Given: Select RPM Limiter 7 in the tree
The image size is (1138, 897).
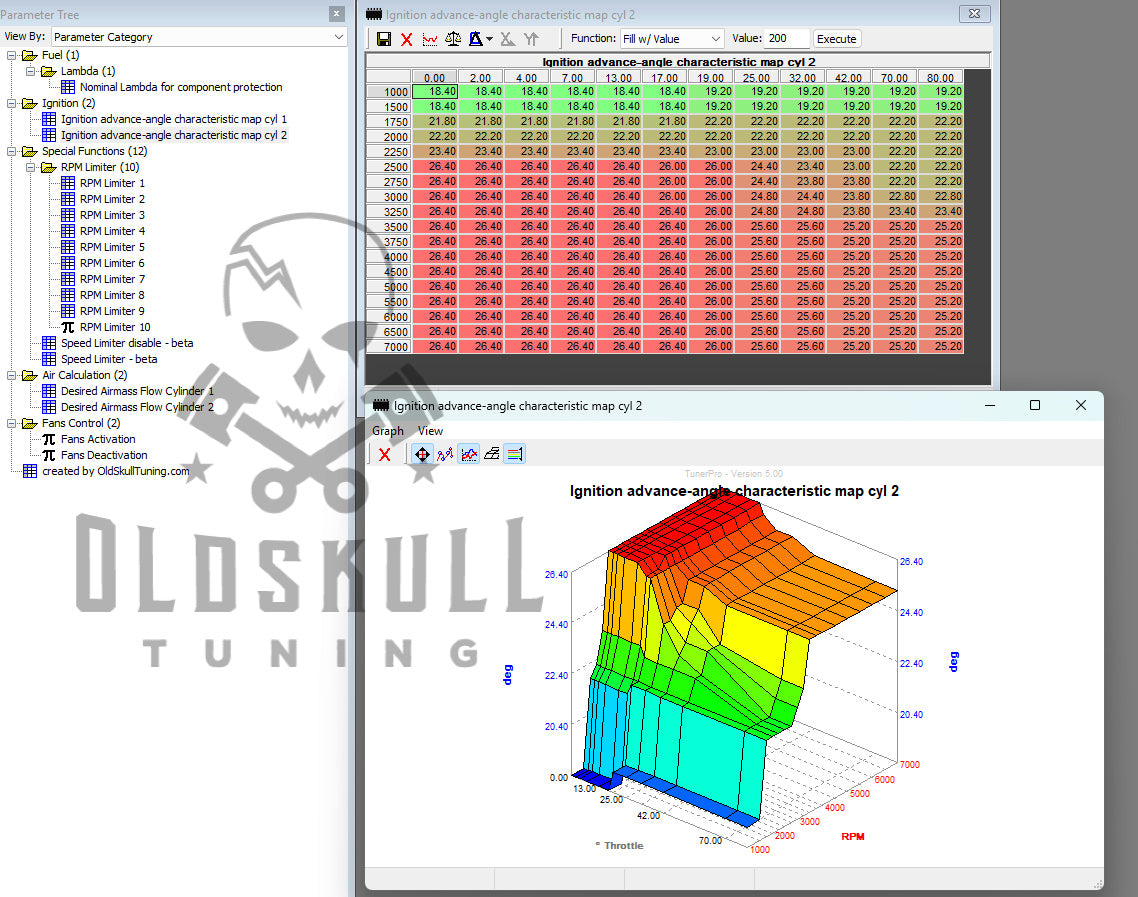Looking at the screenshot, I should pyautogui.click(x=112, y=279).
